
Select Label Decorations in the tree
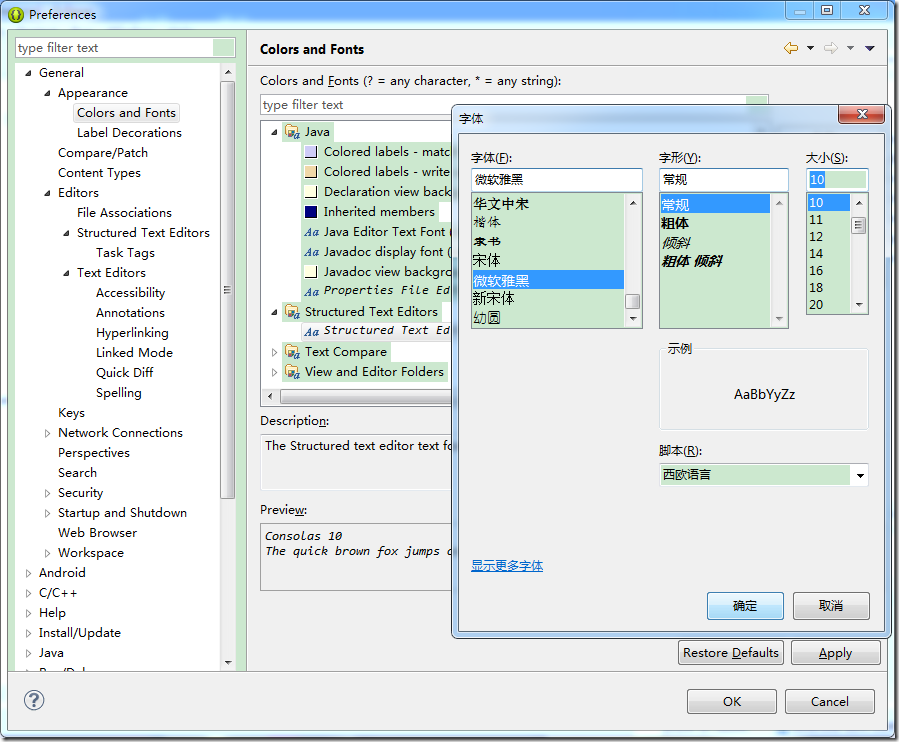click(129, 132)
